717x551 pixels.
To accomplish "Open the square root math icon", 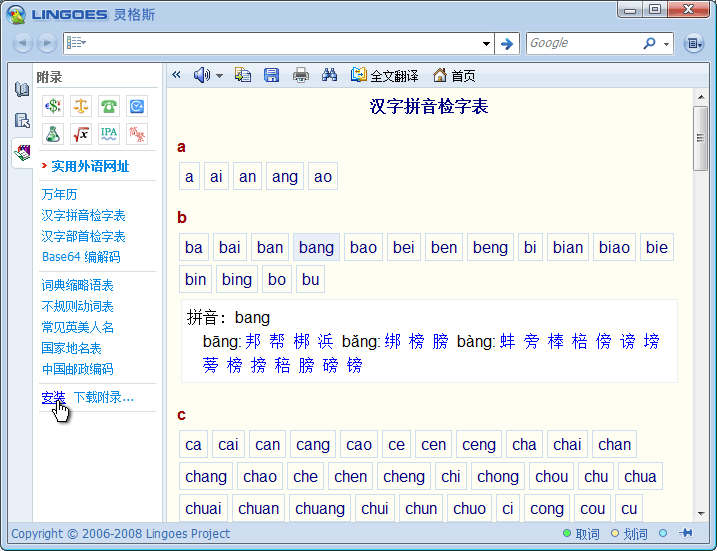I will (x=81, y=133).
